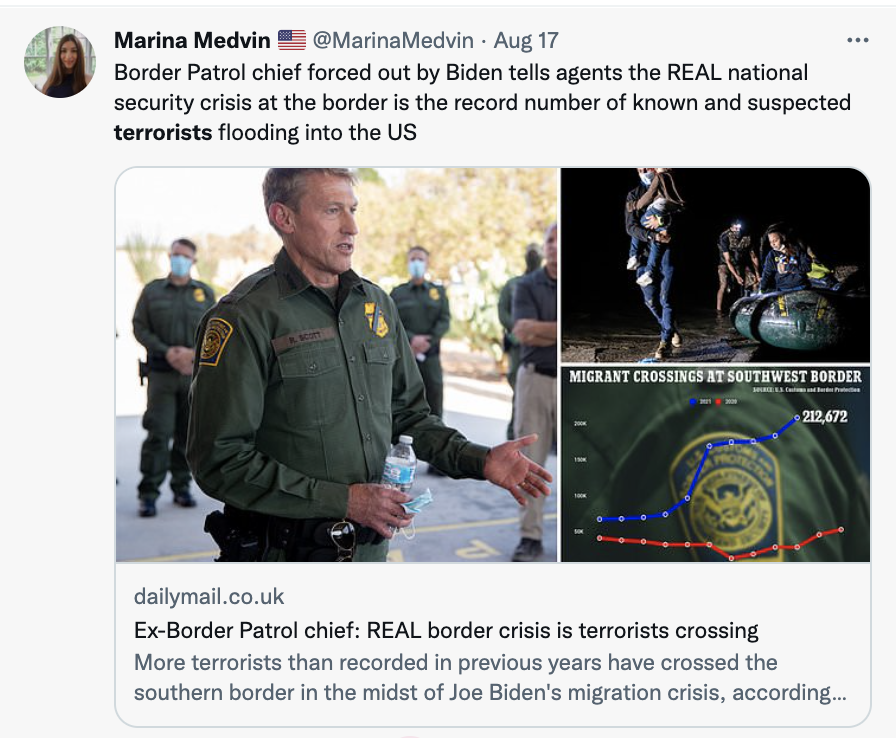896x738 pixels.
Task: Open the tweet permalink via Aug 17
Action: [526, 41]
